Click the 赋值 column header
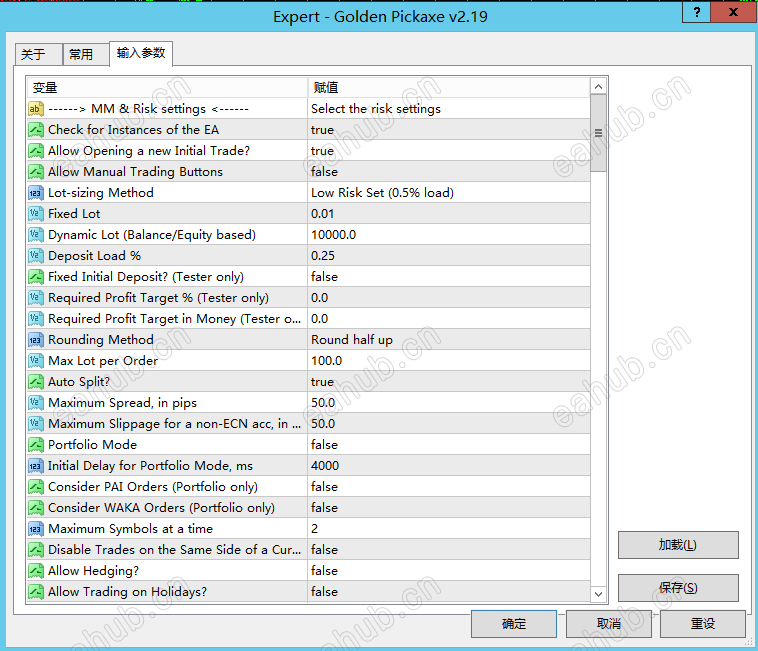 pos(449,87)
